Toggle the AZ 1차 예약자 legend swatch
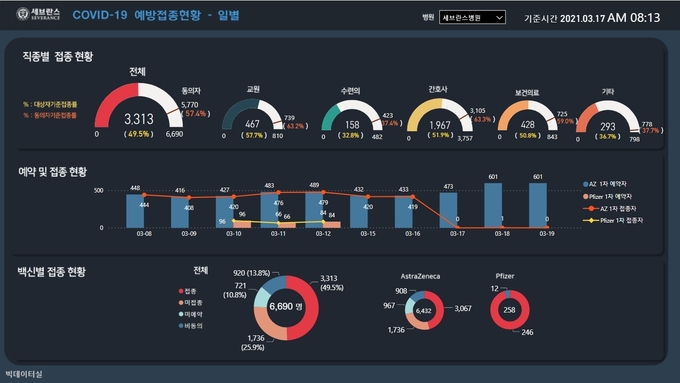This screenshot has height=383, width=680. [586, 184]
